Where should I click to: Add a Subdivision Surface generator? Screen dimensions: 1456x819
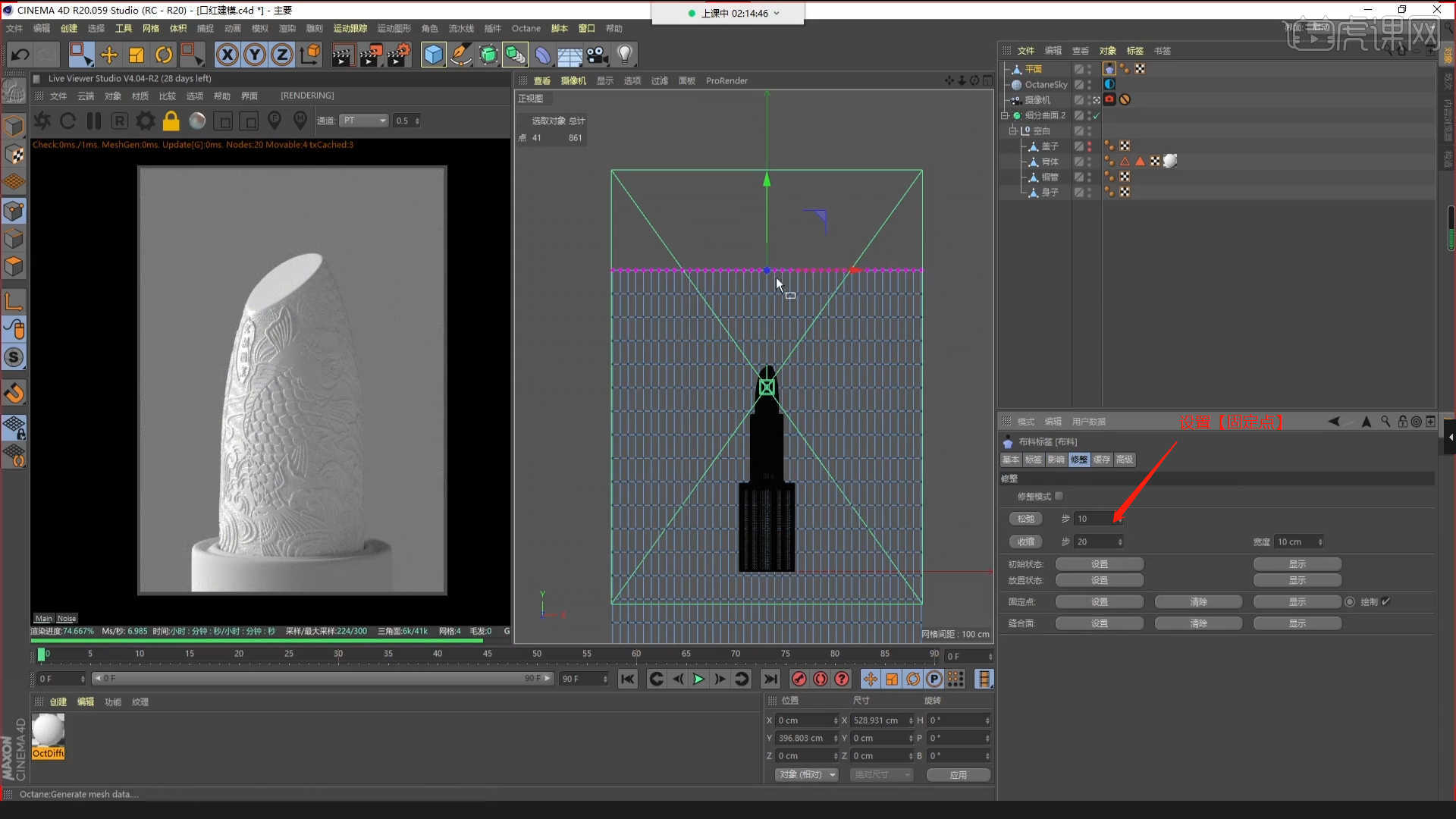[x=488, y=55]
